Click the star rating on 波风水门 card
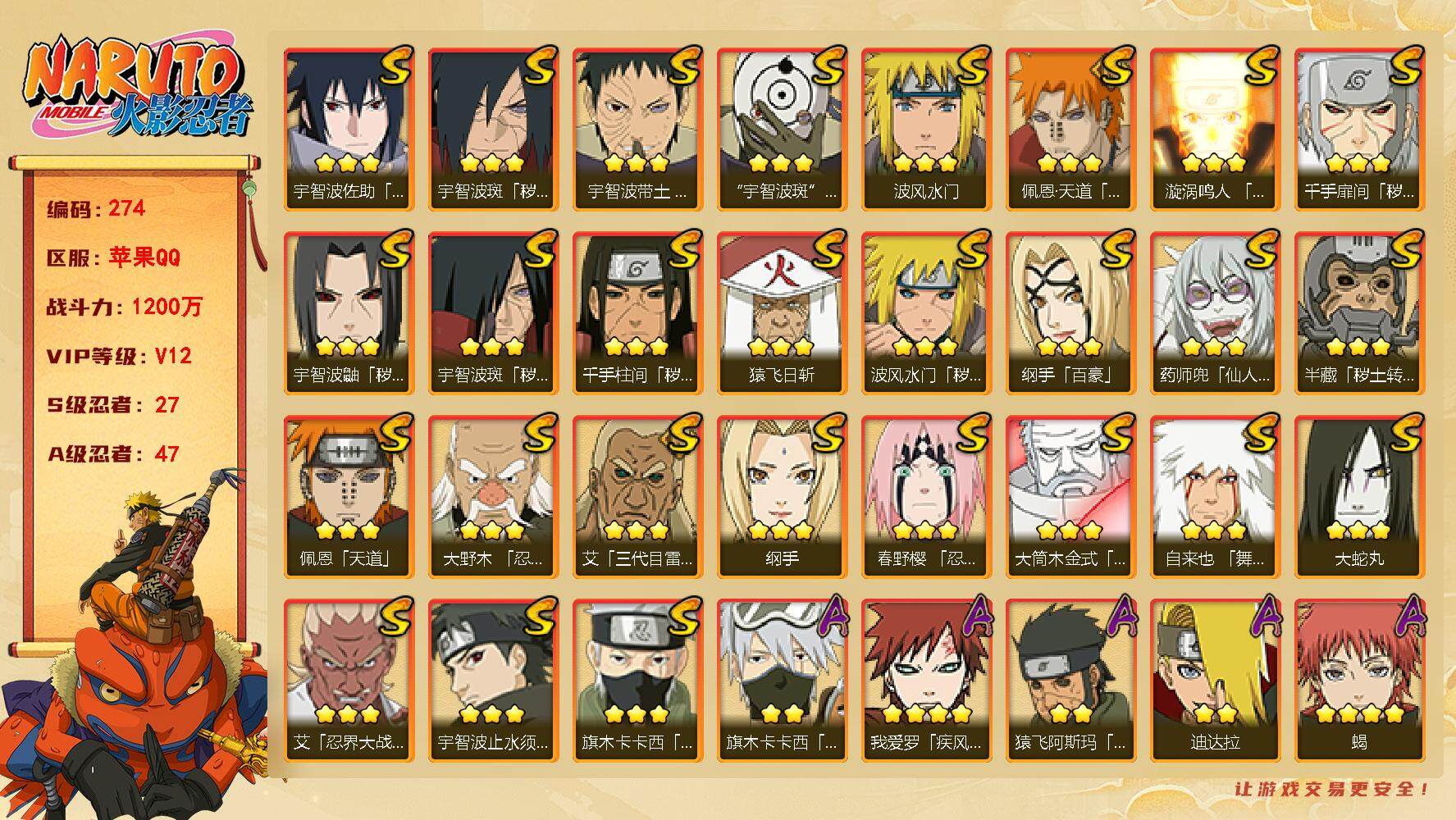Screen dimensions: 1456x820 point(925,162)
